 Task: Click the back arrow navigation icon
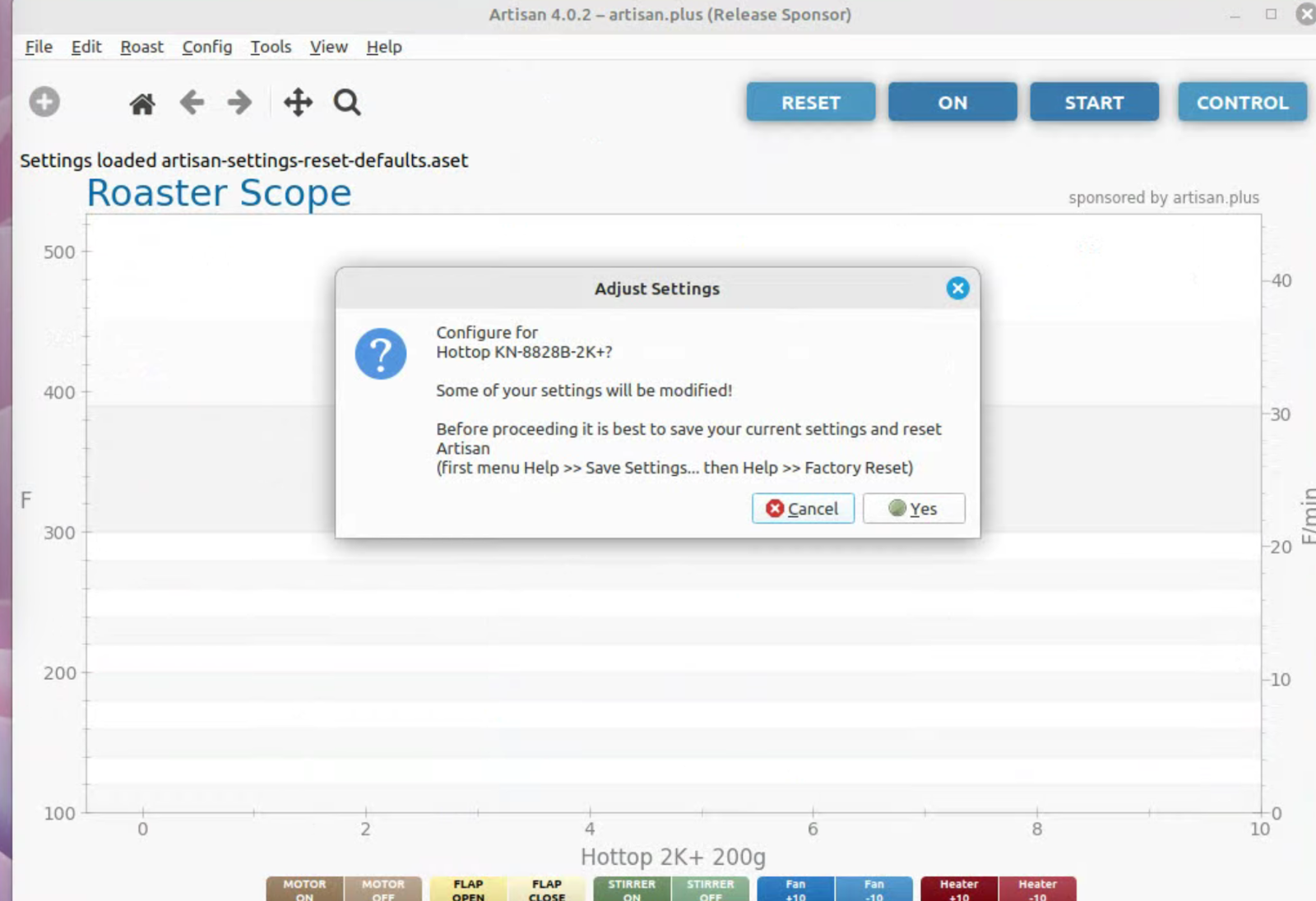pos(192,103)
